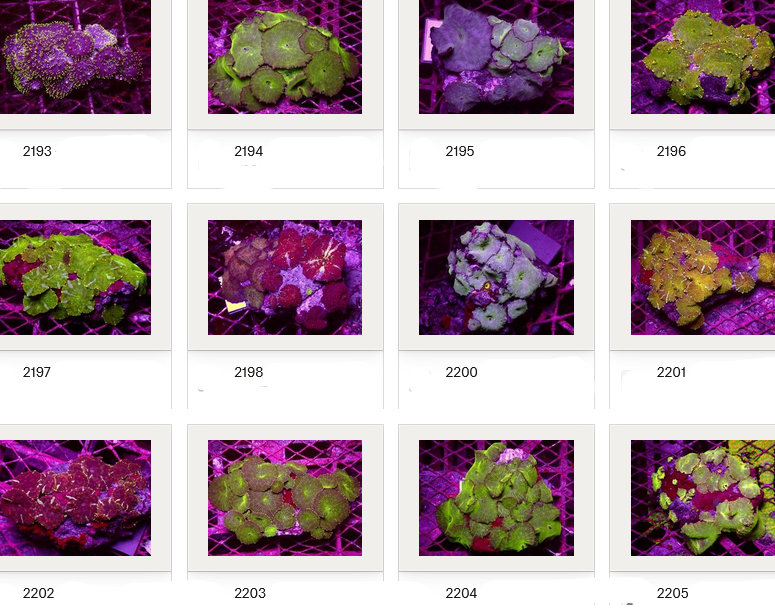This screenshot has width=775, height=610.
Task: Select the 2195 caption text
Action: click(460, 152)
